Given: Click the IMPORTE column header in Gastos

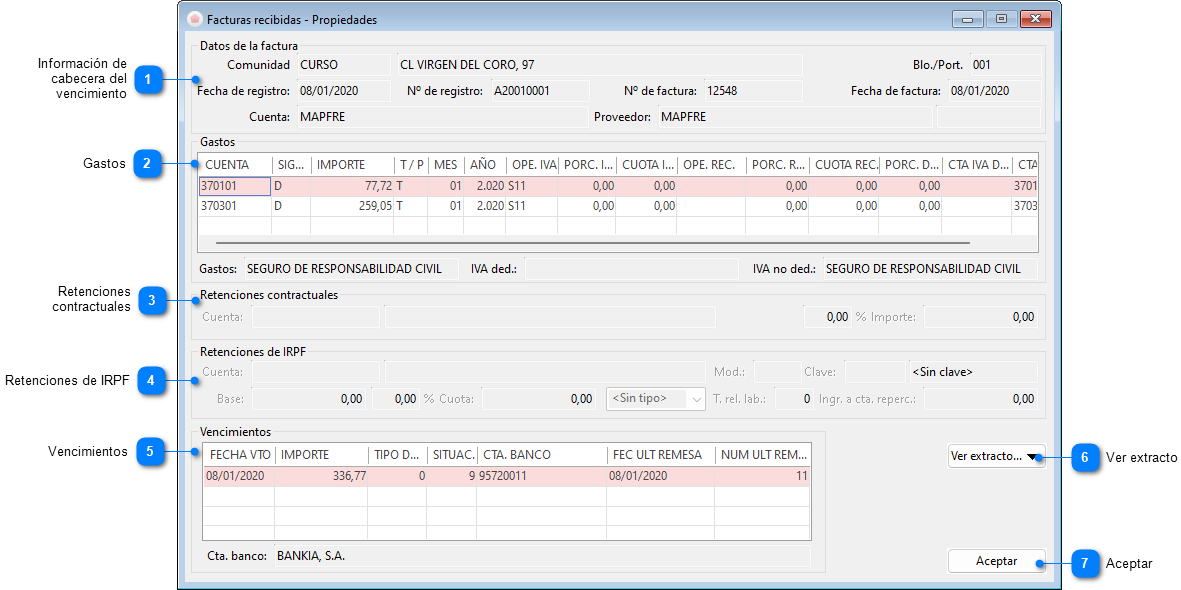Looking at the screenshot, I should (x=352, y=165).
